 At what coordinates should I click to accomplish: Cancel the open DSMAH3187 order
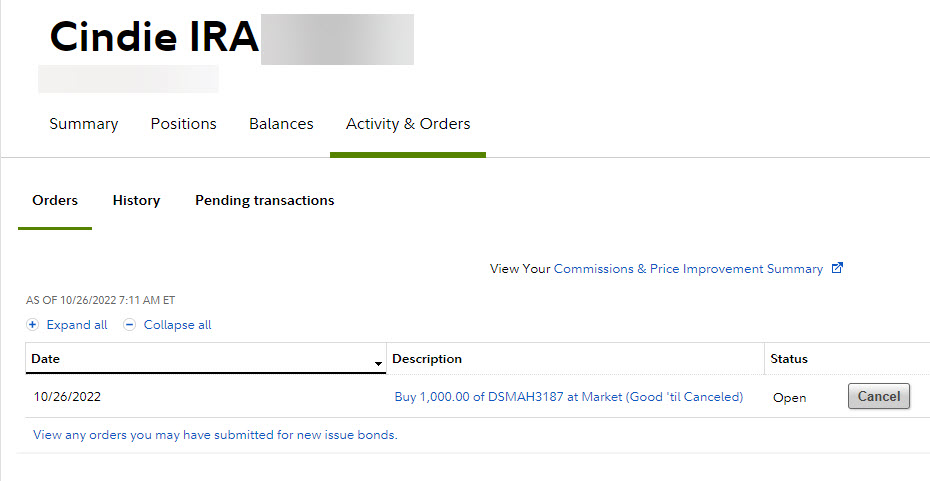(879, 396)
